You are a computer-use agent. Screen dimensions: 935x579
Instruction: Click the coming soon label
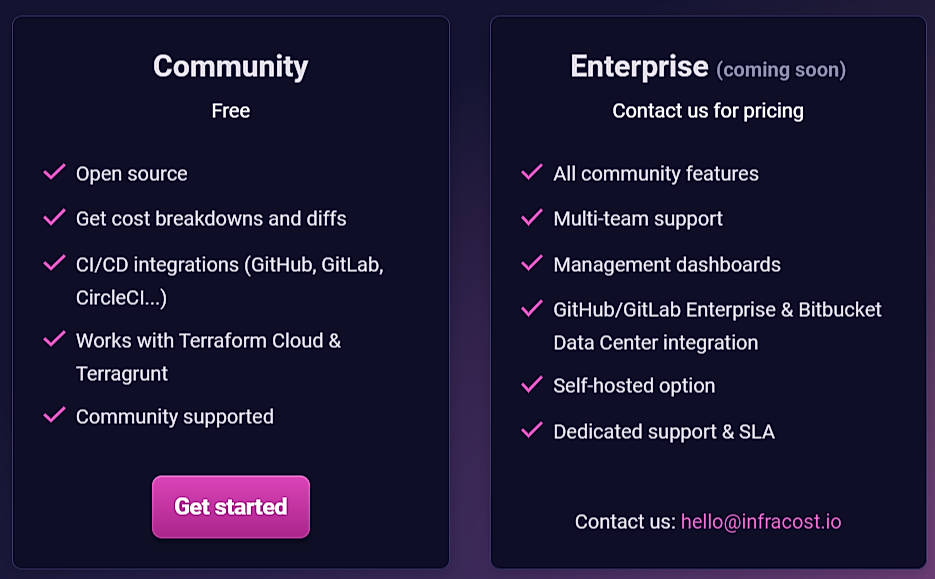781,70
